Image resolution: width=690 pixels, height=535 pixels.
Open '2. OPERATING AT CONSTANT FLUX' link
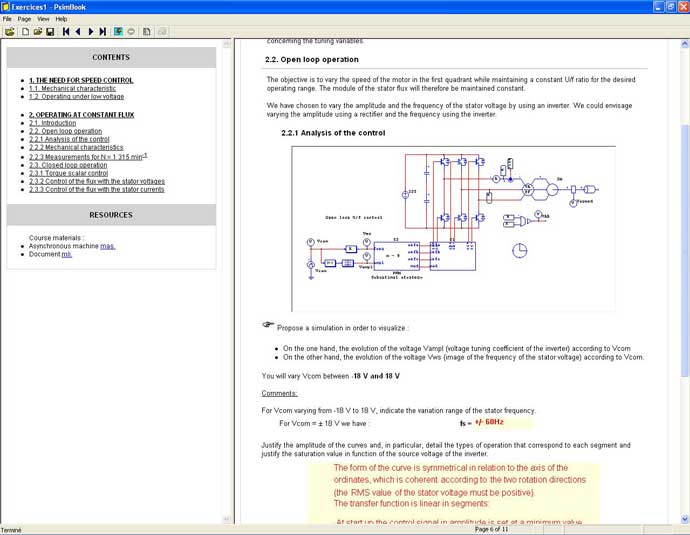81,114
